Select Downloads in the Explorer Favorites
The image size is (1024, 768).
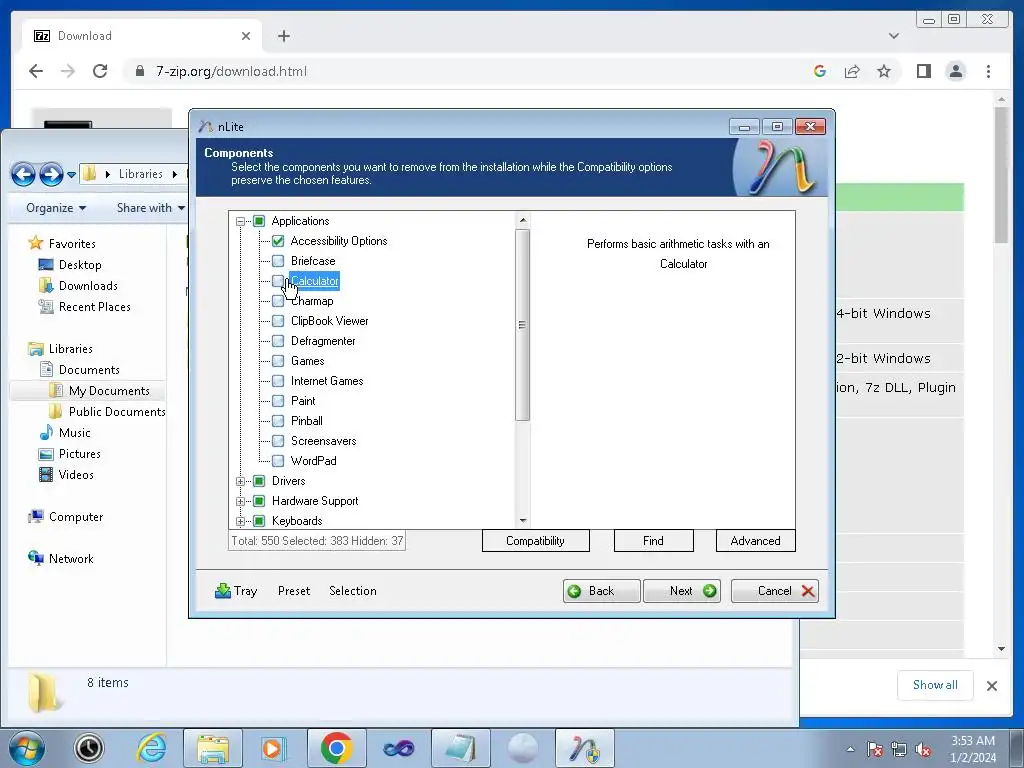coord(88,286)
